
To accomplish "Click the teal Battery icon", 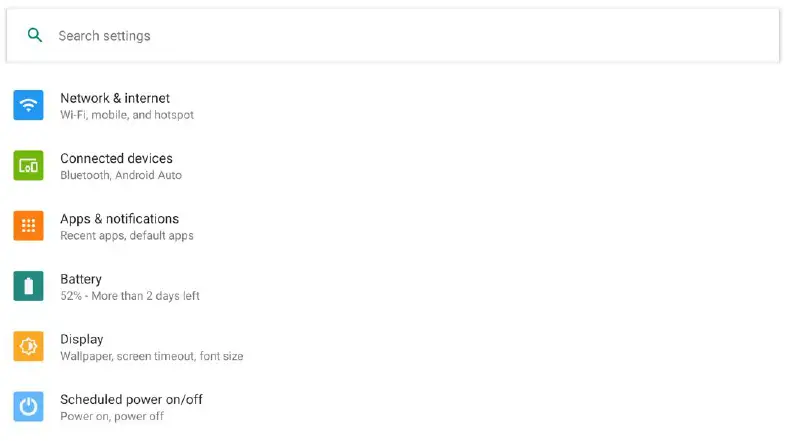I will 28,286.
